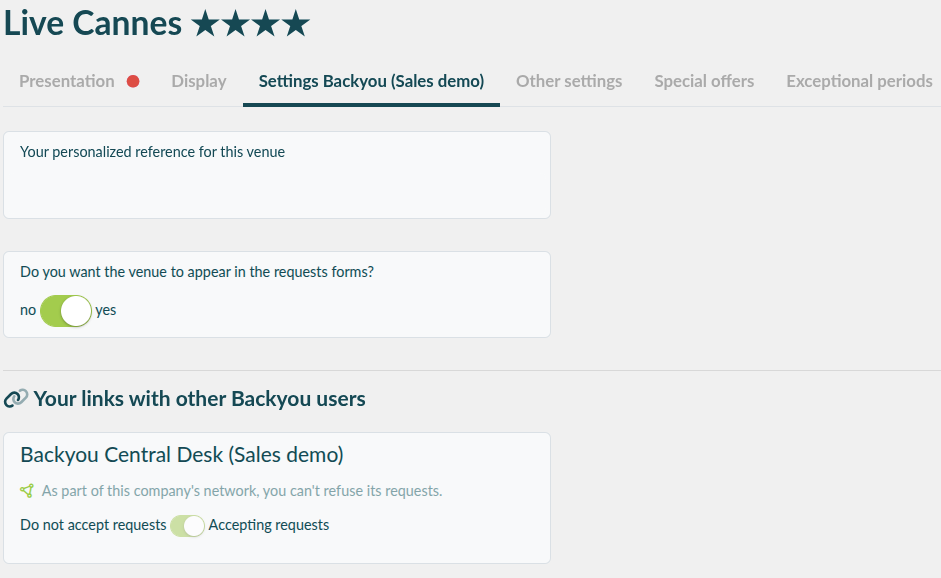941x578 pixels.
Task: Click 'Do not accept requests' label
Action: tap(93, 525)
